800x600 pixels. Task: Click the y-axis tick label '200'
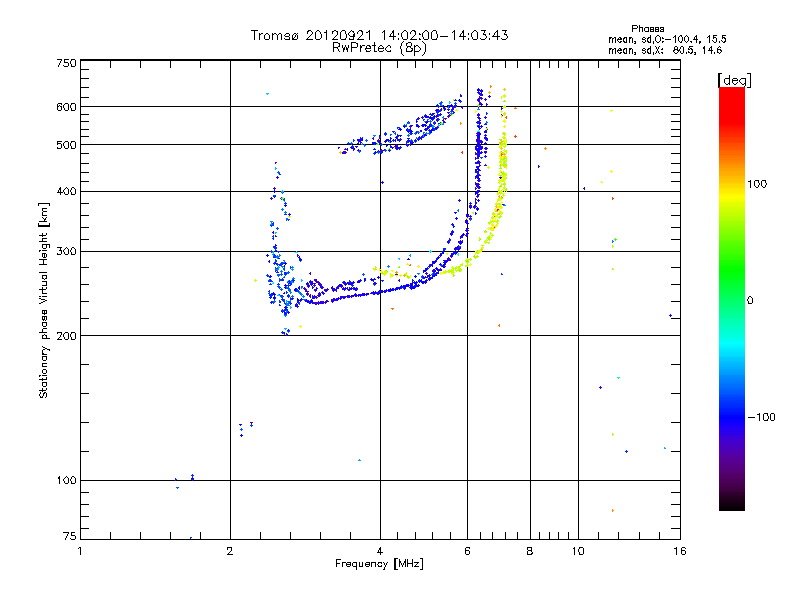click(x=67, y=336)
